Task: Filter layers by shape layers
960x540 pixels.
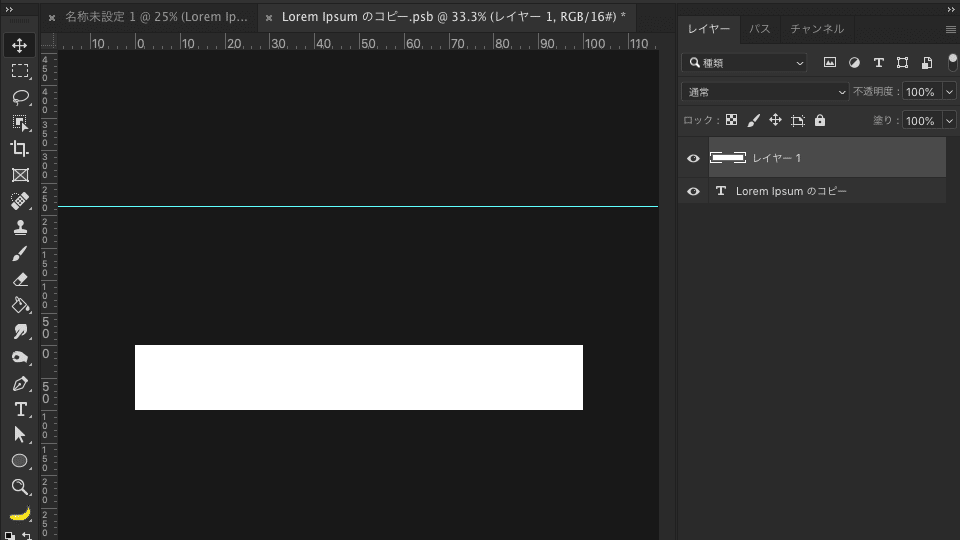Action: click(x=902, y=62)
